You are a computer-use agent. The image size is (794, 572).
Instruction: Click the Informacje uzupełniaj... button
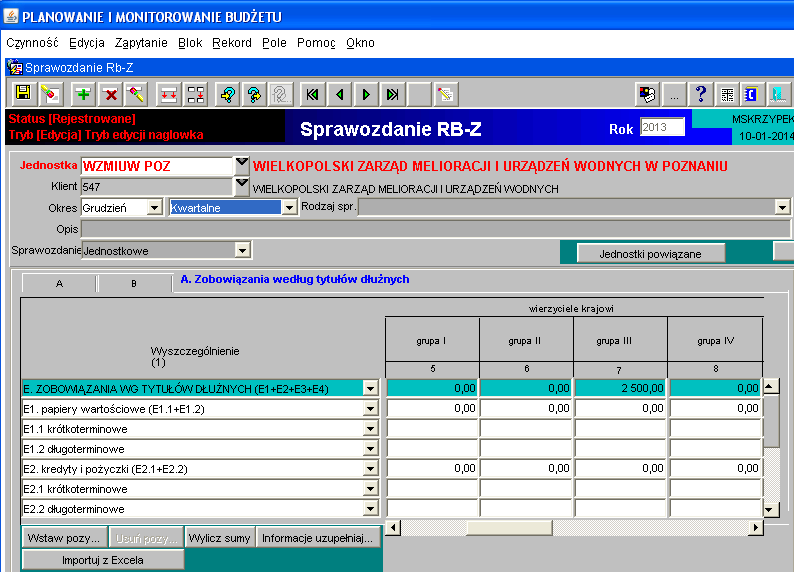317,538
